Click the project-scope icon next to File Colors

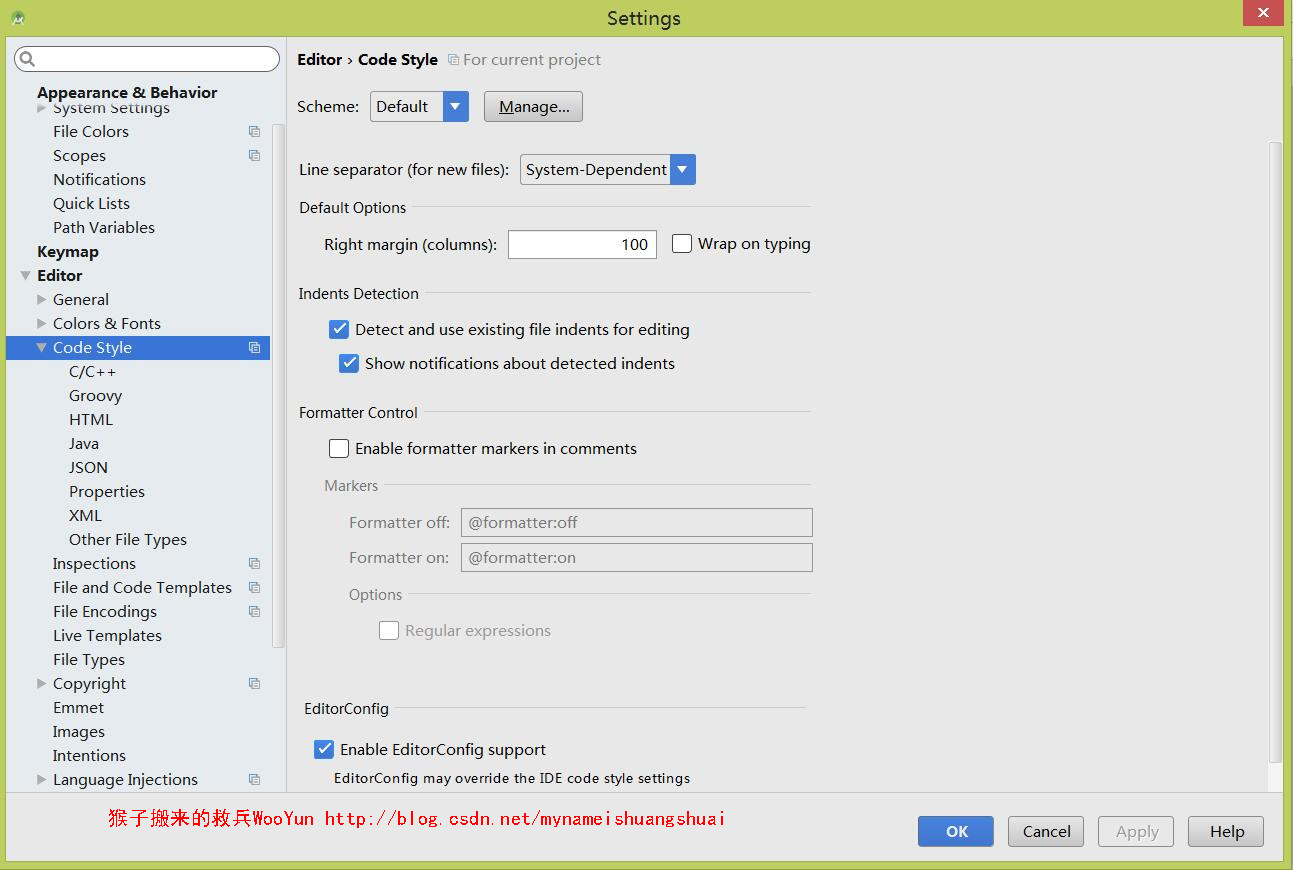(x=254, y=132)
